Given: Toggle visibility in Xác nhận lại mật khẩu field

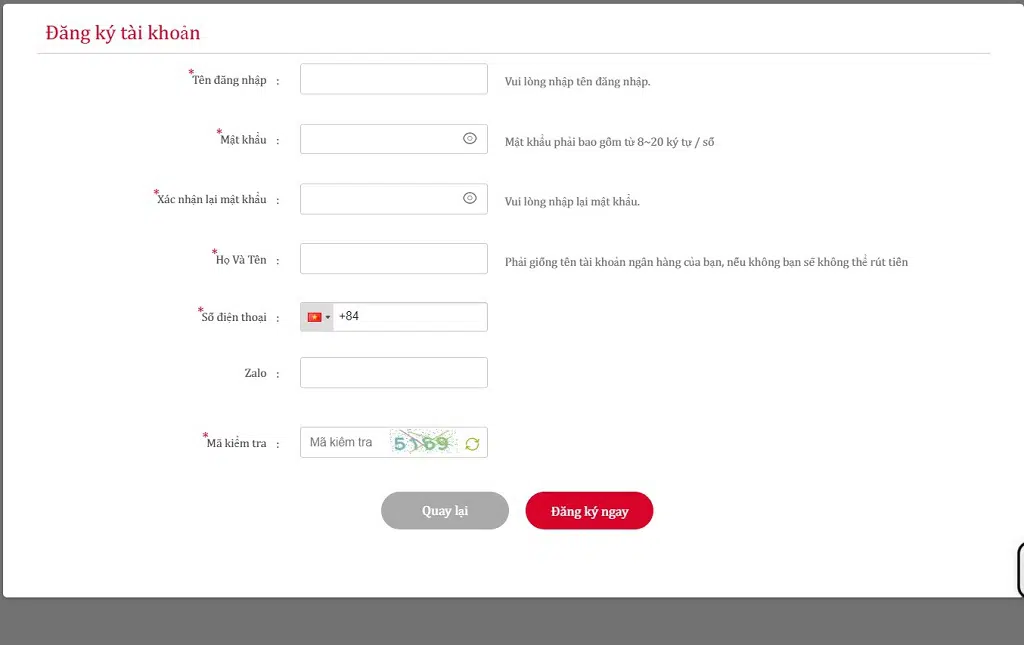Looking at the screenshot, I should pos(470,198).
